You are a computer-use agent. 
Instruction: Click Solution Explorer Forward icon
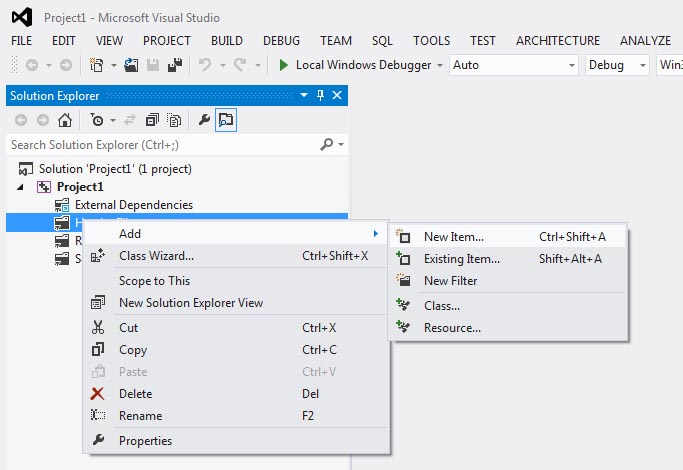click(43, 120)
